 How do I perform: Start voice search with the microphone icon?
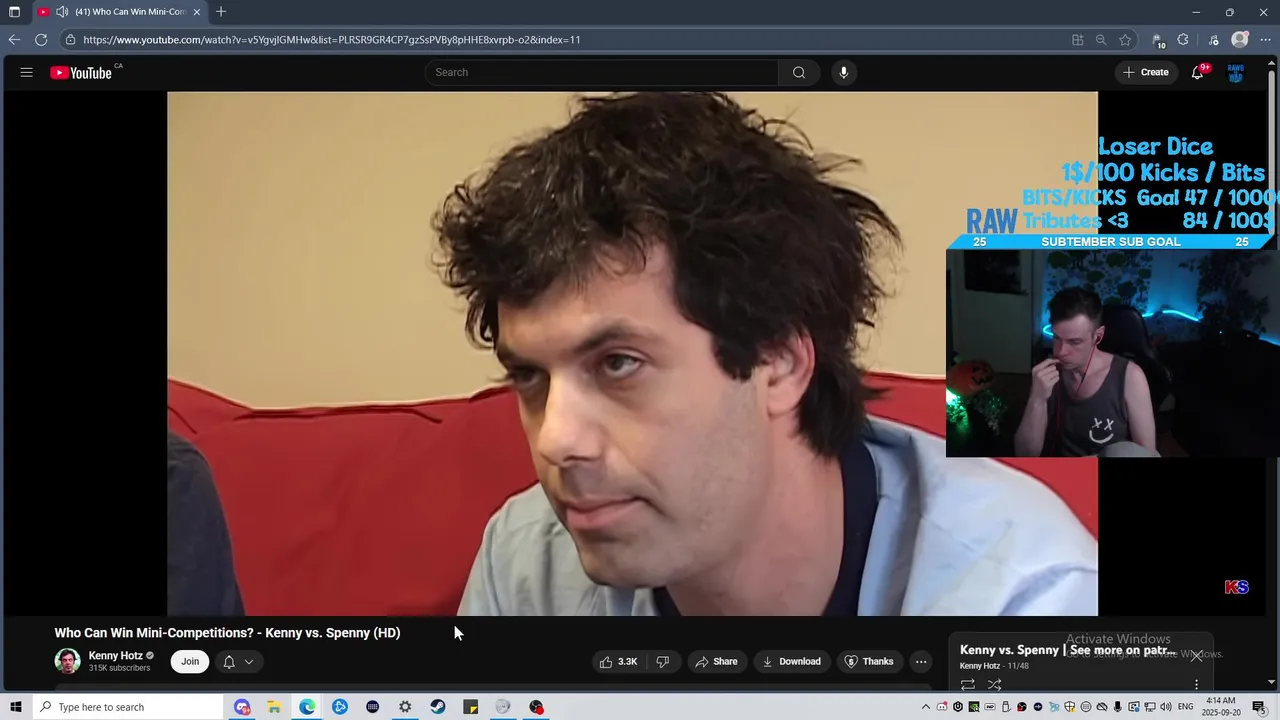(844, 72)
